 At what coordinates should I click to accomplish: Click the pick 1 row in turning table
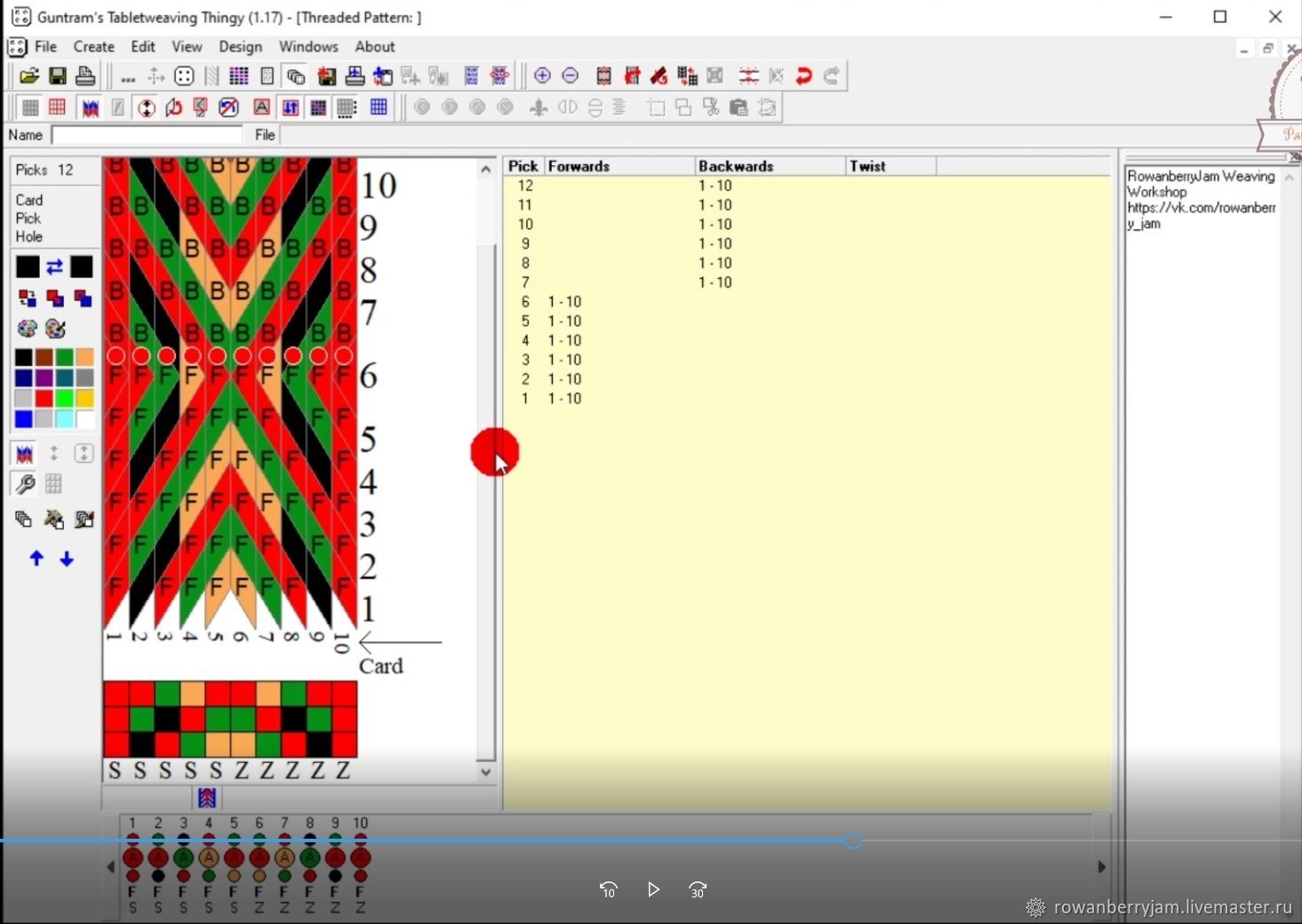(x=808, y=398)
